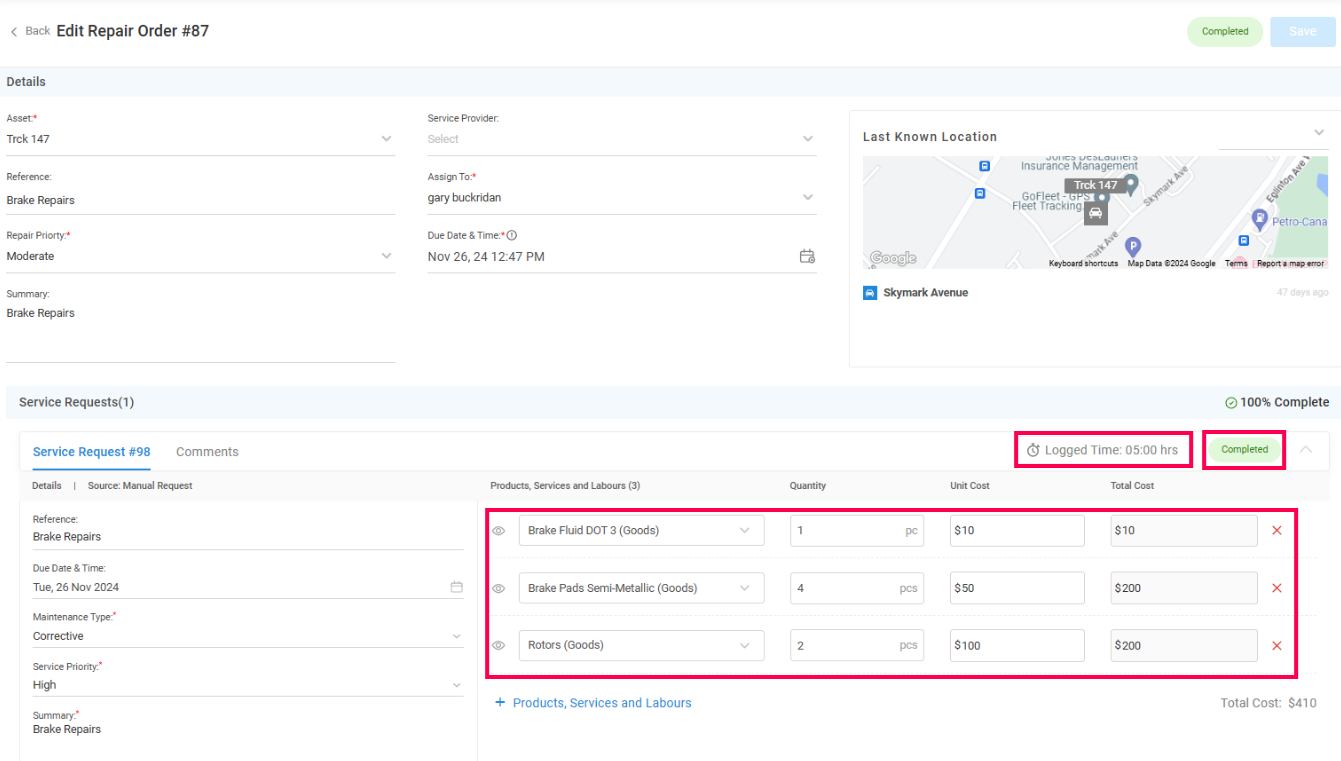Switch to the Comments tab
Viewport: 1341px width, 761px height.
[x=207, y=452]
